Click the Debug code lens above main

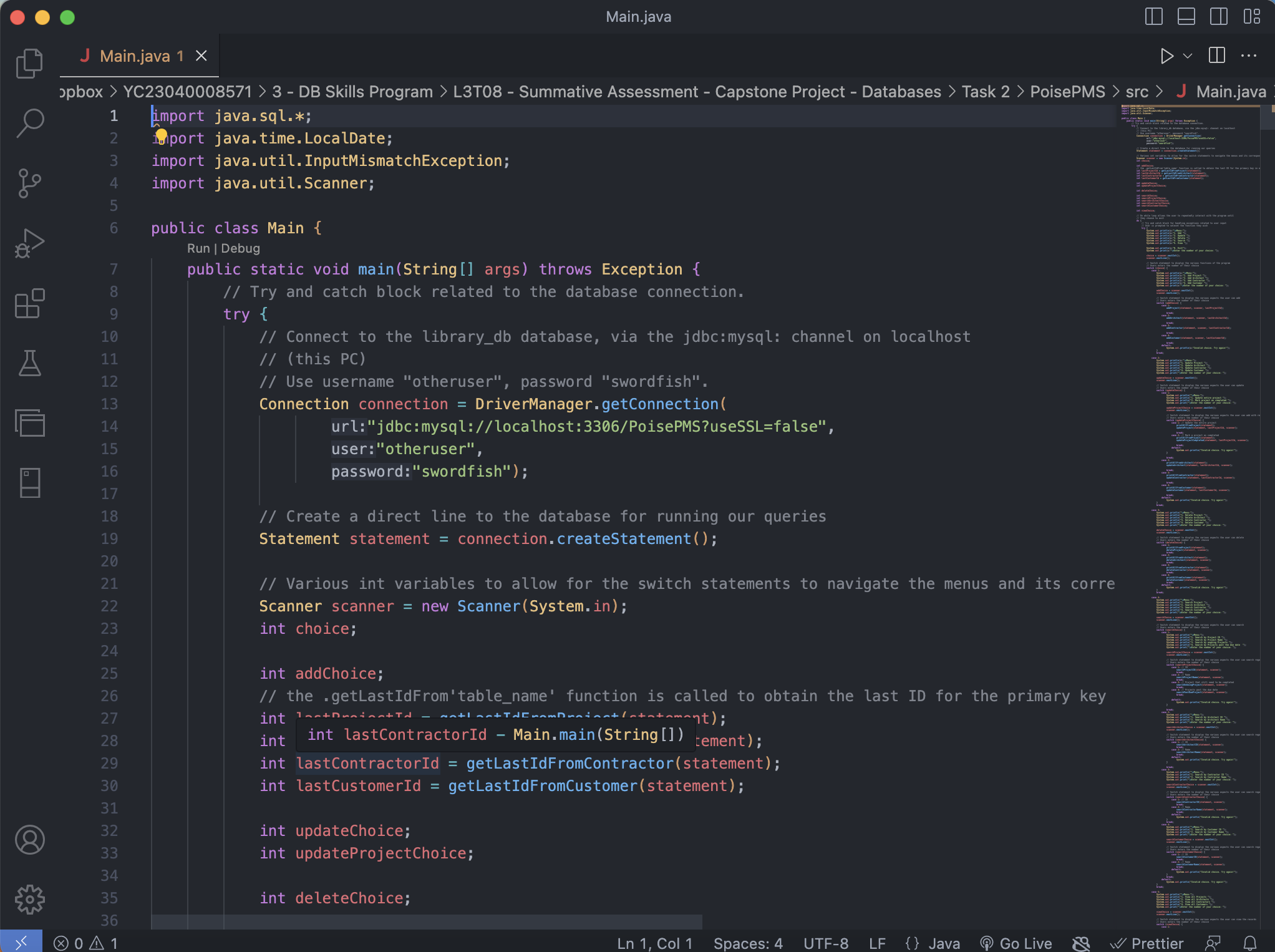(x=241, y=248)
